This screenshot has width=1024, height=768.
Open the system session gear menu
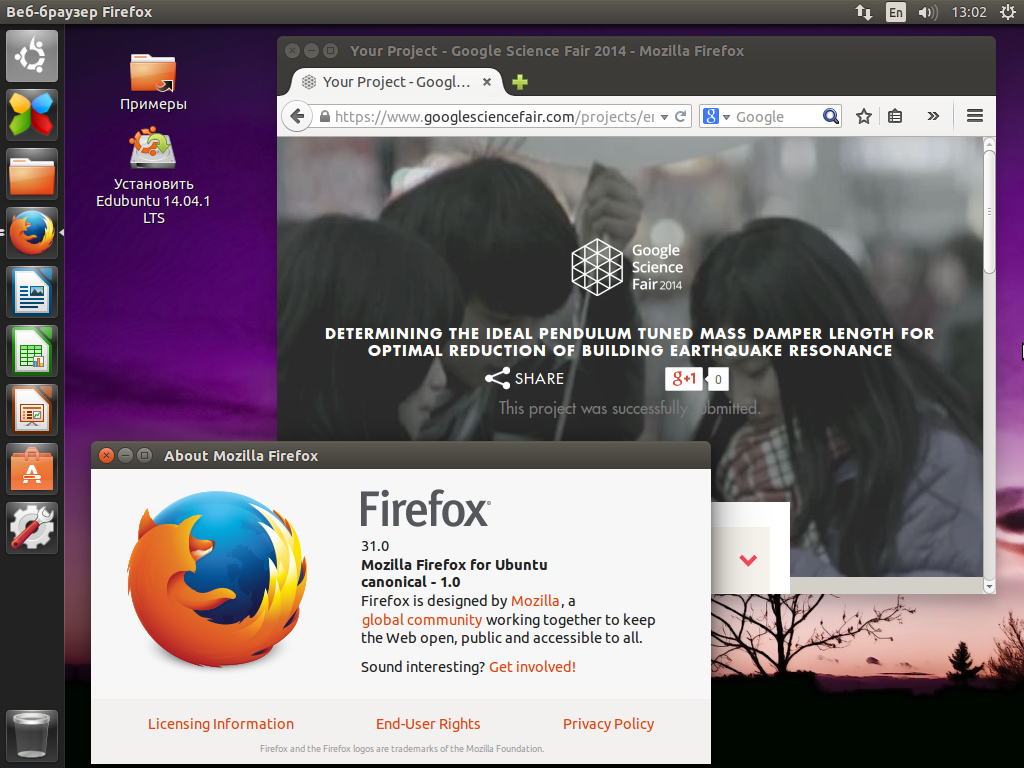point(1008,12)
